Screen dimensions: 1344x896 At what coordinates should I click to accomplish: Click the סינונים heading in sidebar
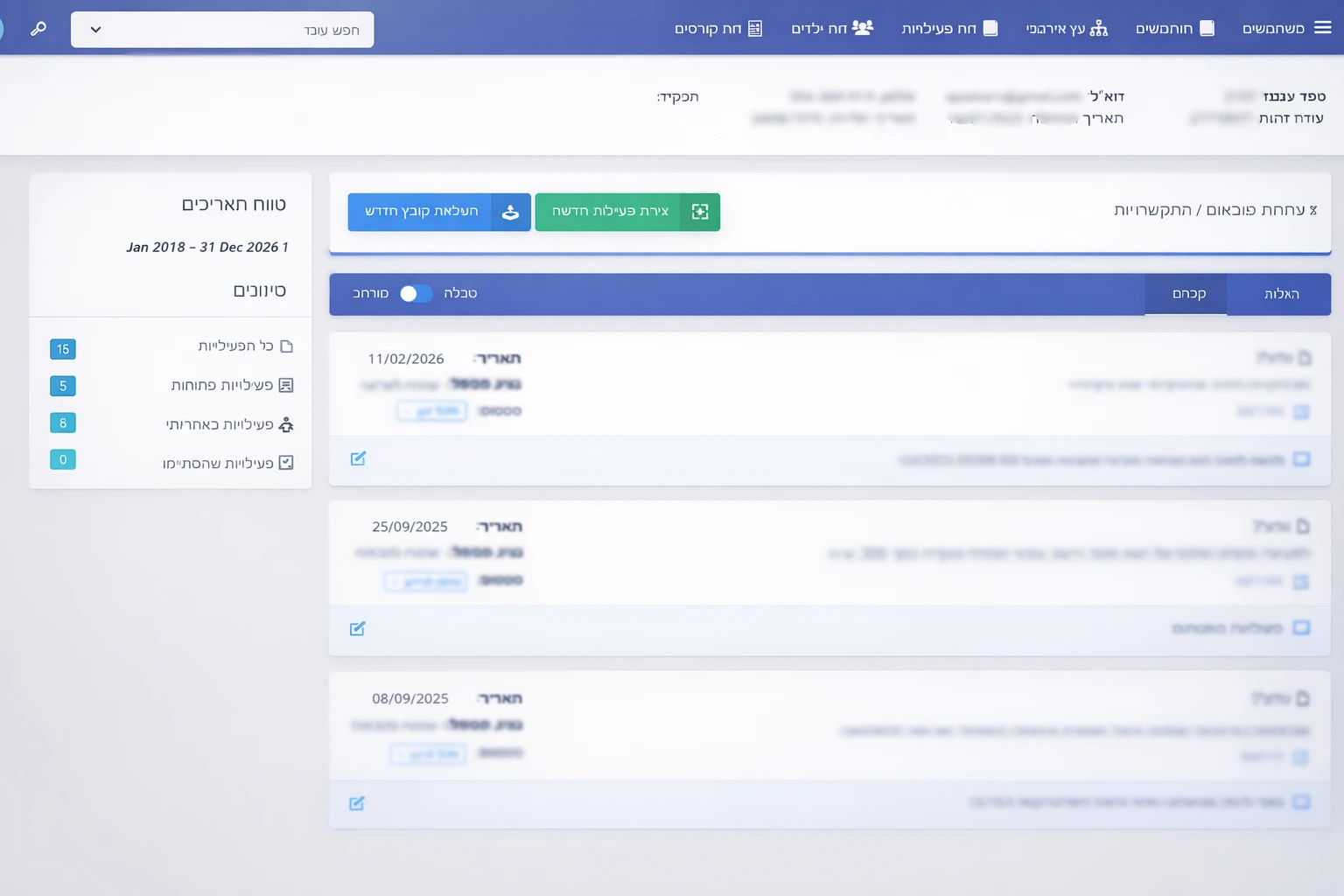260,290
